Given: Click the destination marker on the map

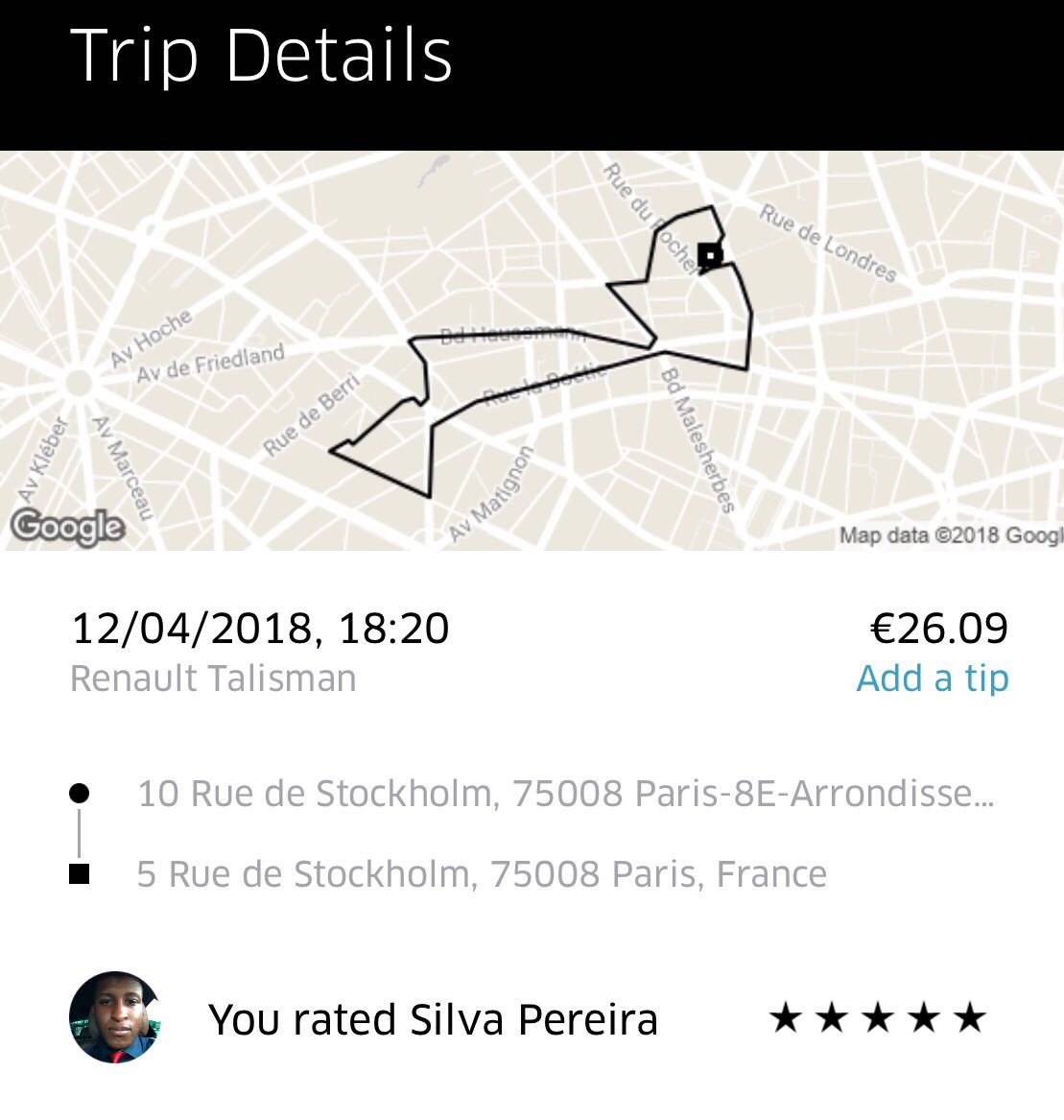Looking at the screenshot, I should click(x=709, y=254).
